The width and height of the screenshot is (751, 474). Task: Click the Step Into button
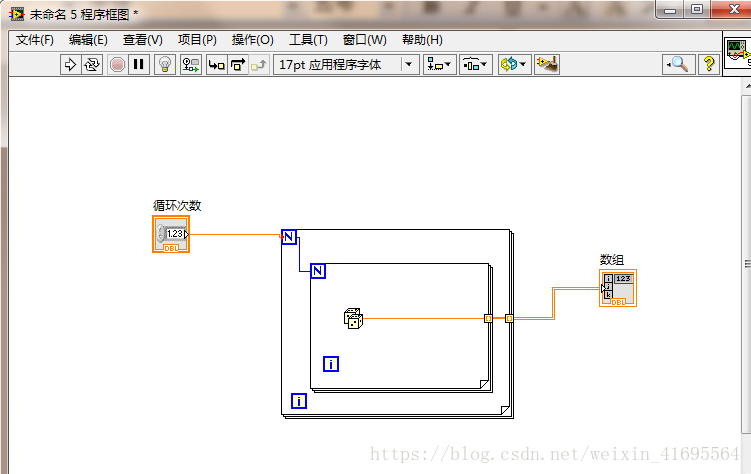point(216,65)
